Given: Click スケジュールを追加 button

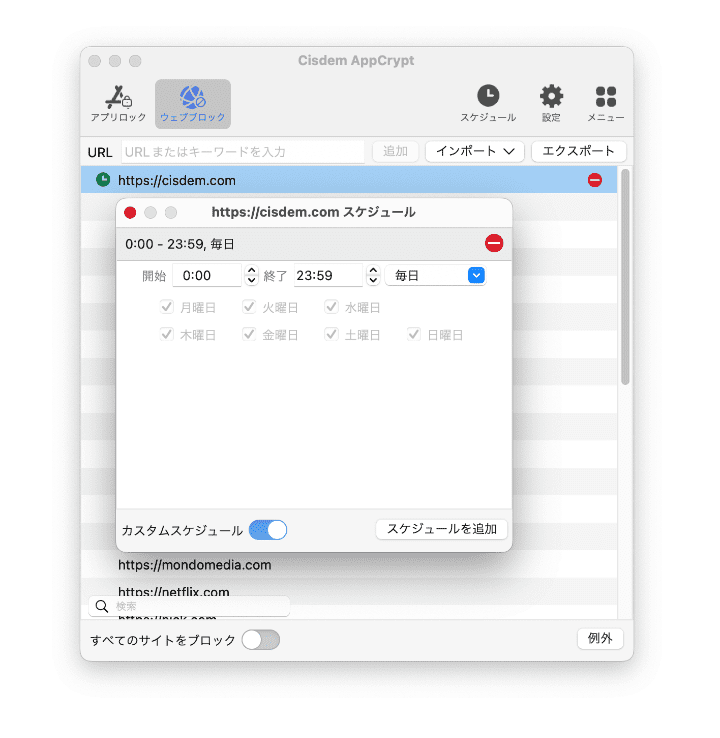Looking at the screenshot, I should (442, 529).
